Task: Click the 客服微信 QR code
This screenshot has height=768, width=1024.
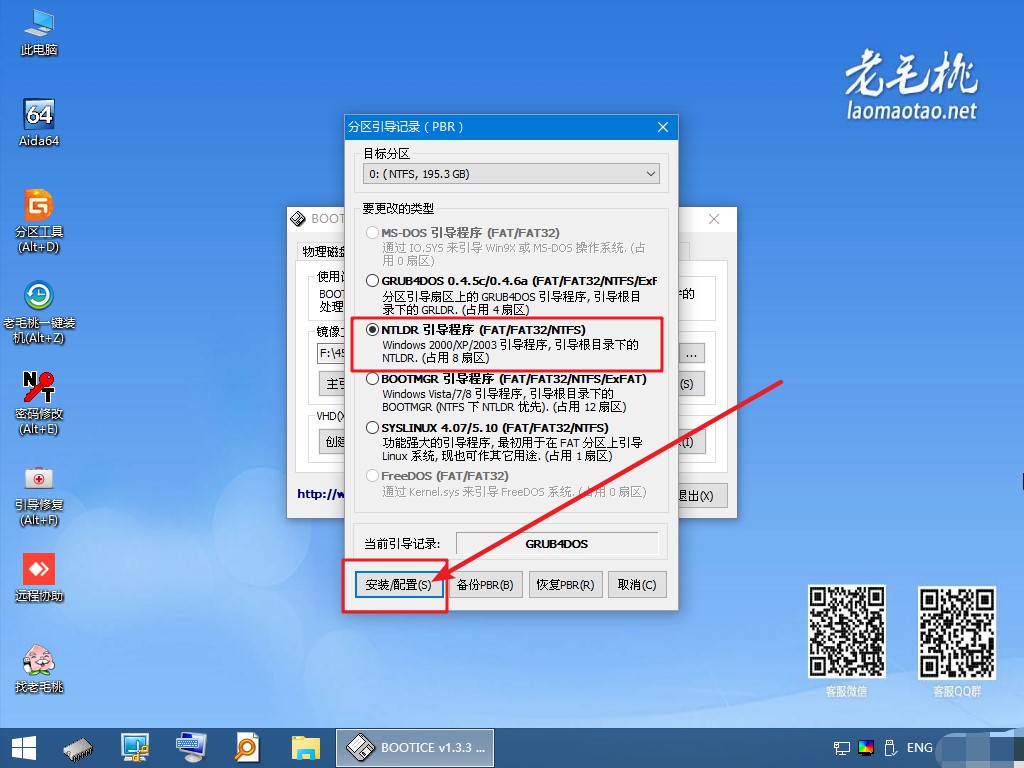Action: click(846, 632)
